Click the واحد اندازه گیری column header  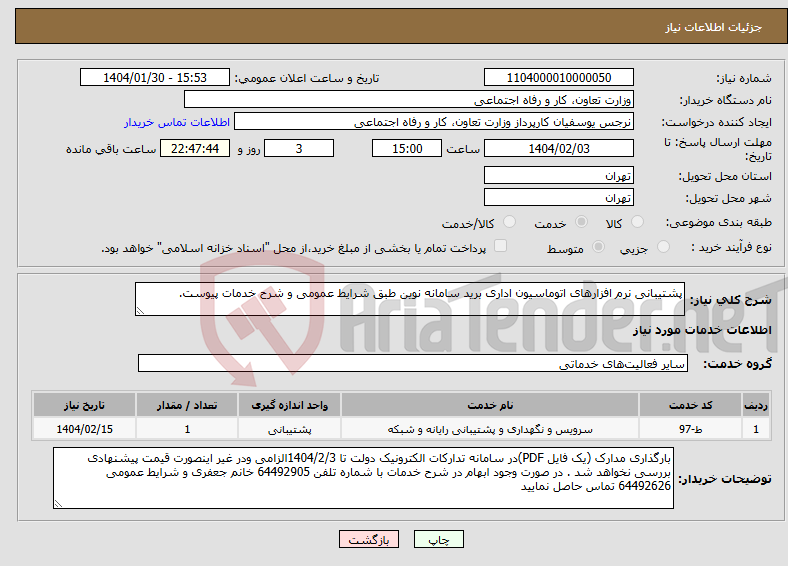(x=289, y=405)
